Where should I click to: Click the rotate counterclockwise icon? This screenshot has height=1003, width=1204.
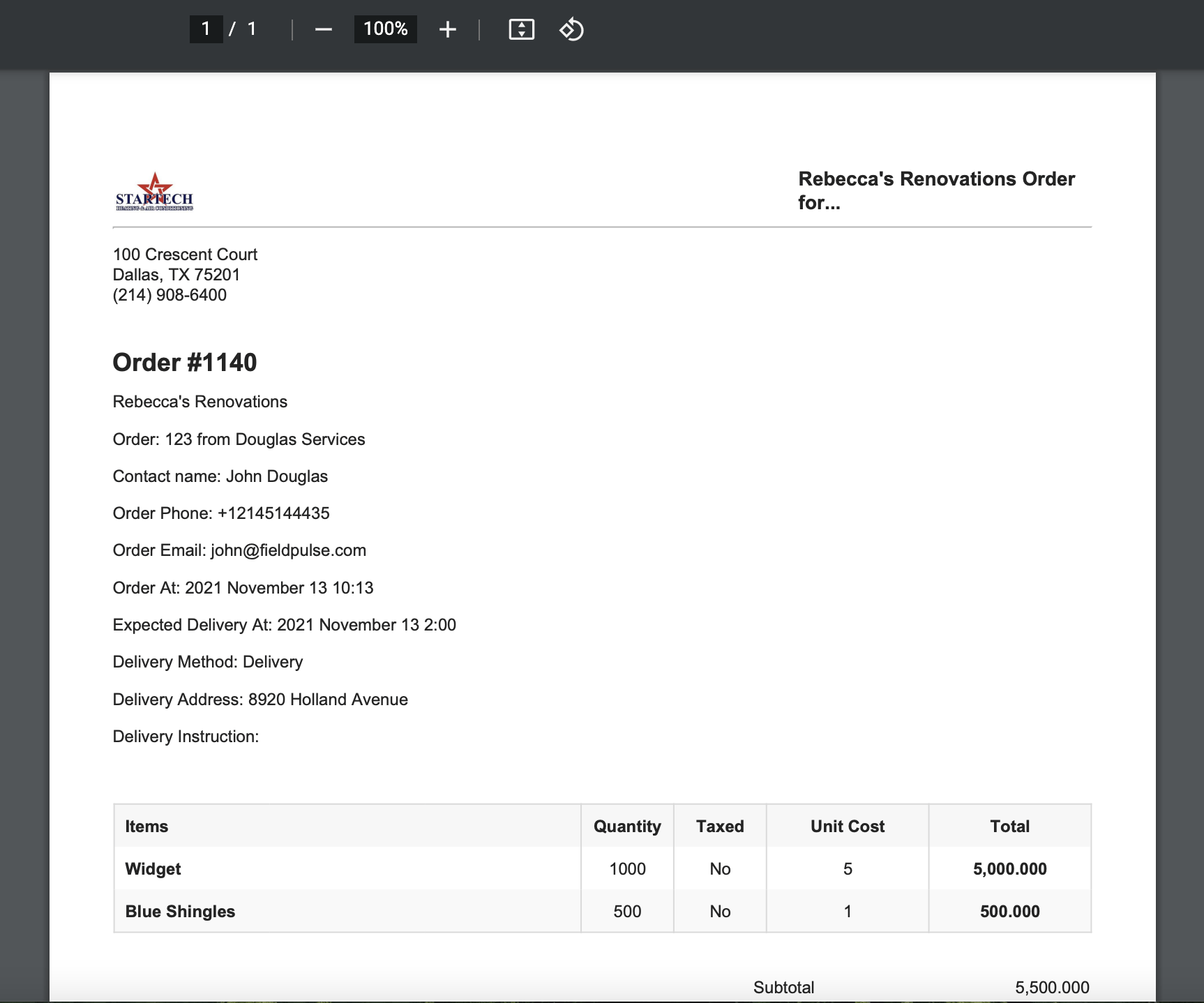click(x=571, y=29)
